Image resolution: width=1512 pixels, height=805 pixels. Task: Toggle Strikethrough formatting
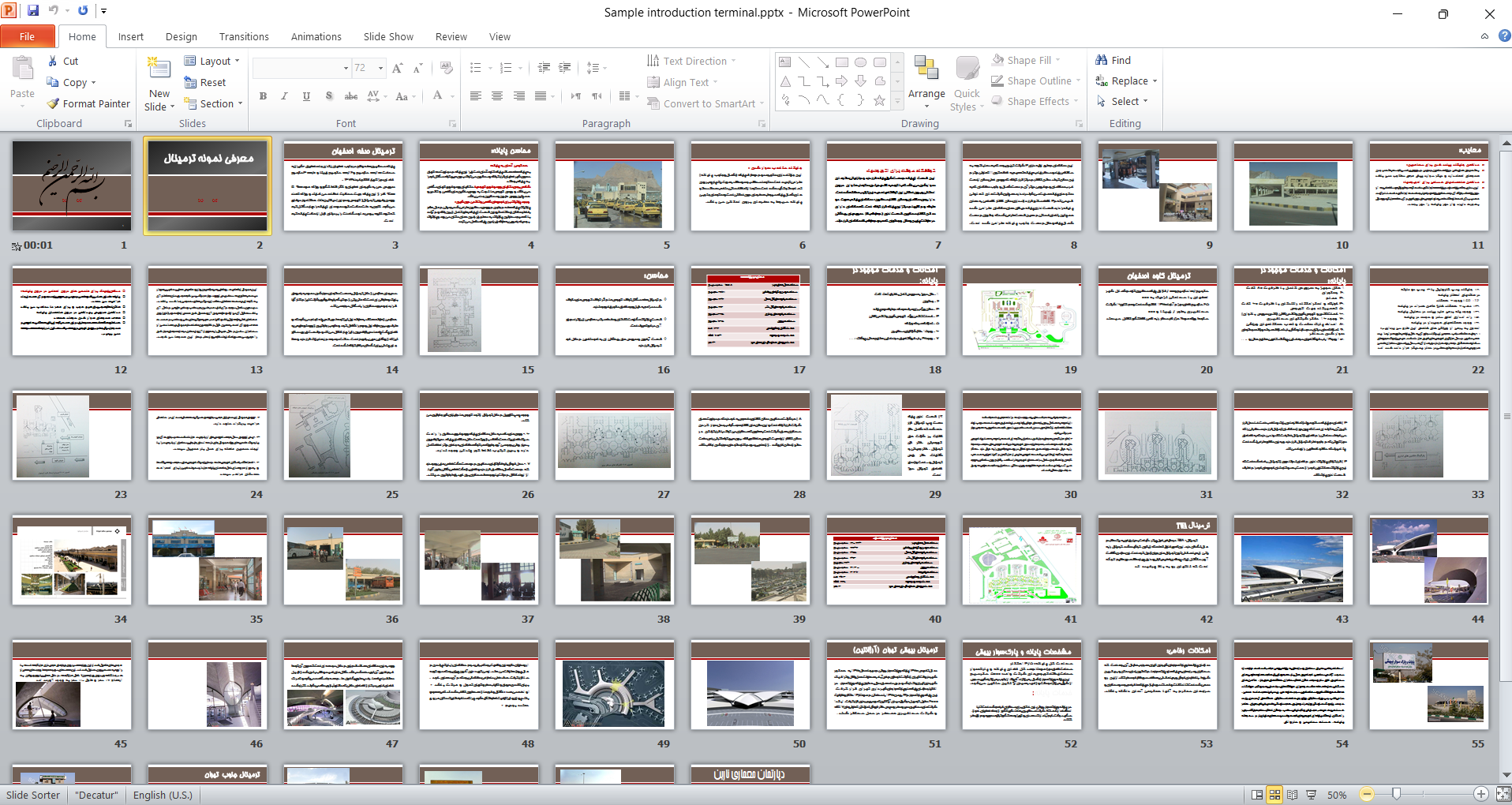coord(351,96)
